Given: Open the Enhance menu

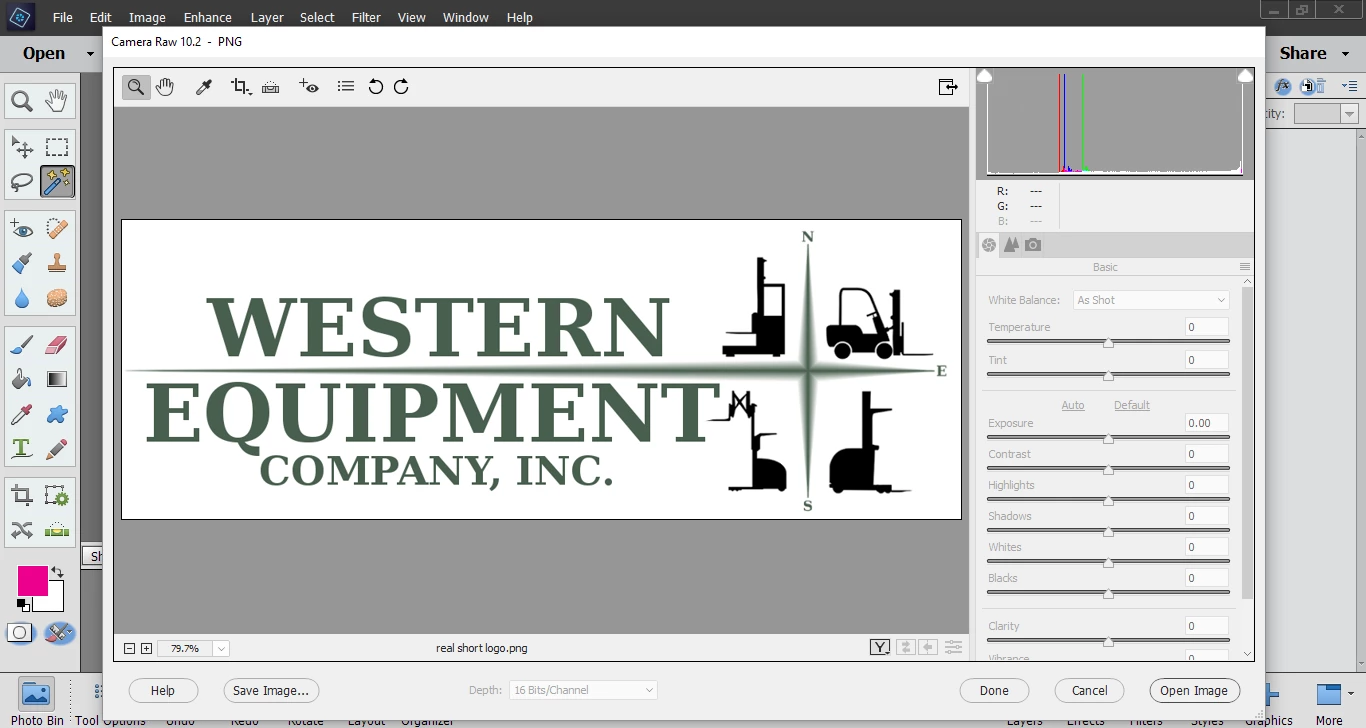Looking at the screenshot, I should click(x=208, y=17).
